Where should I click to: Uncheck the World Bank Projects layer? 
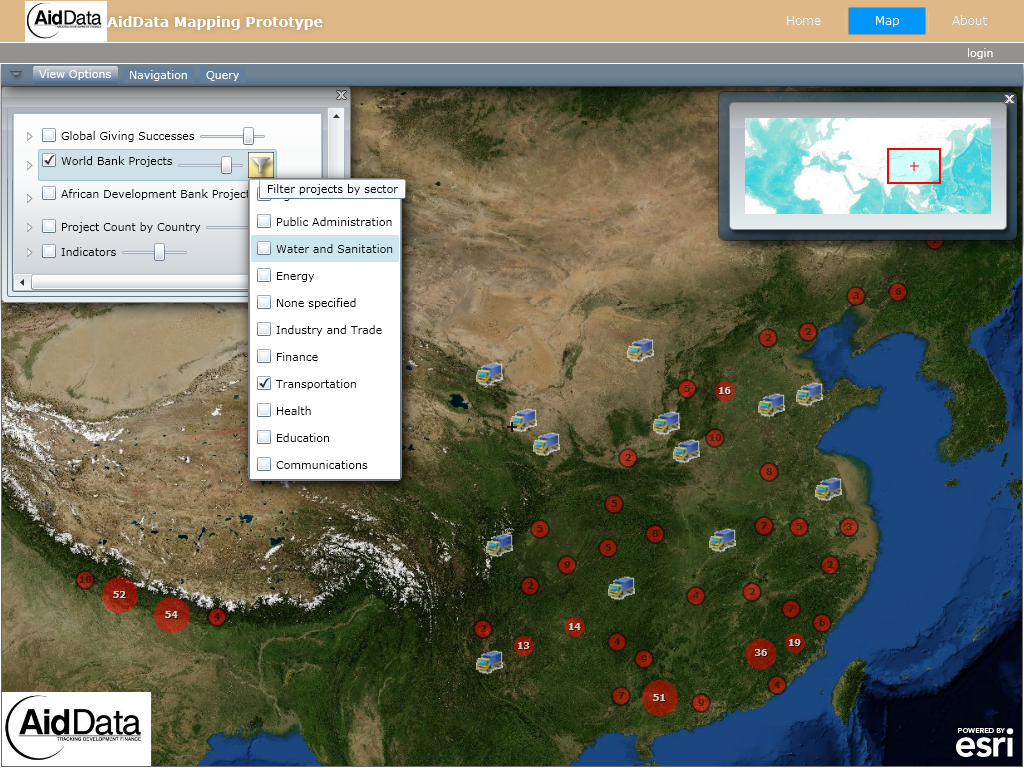(49, 161)
